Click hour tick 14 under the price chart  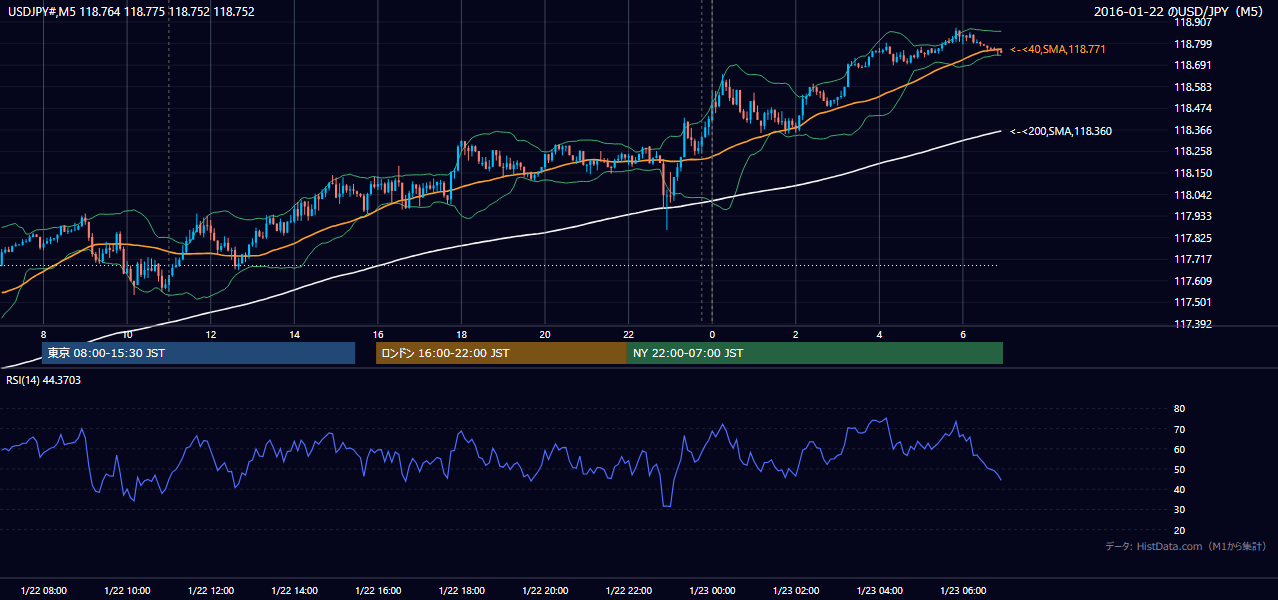(x=294, y=333)
